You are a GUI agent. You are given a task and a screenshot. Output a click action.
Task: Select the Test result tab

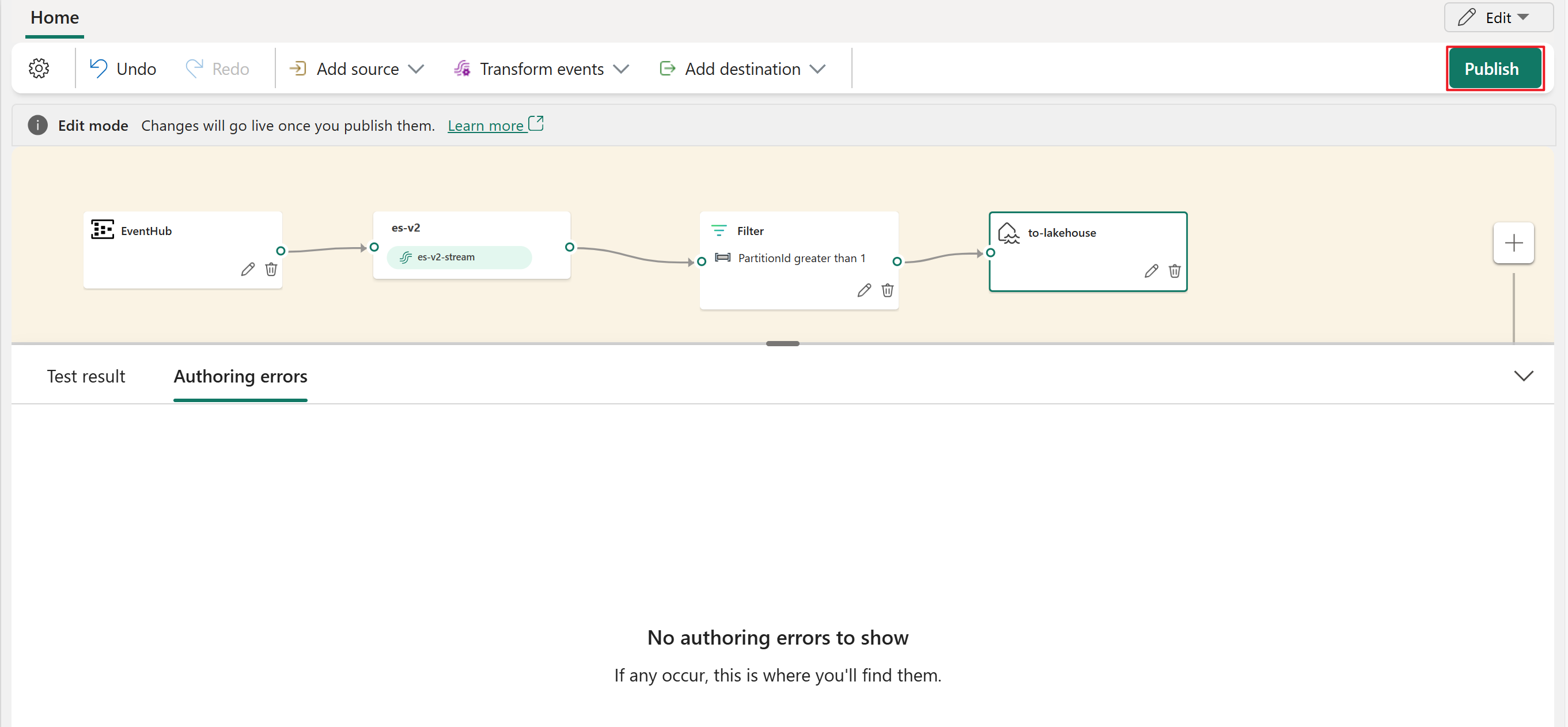(86, 377)
